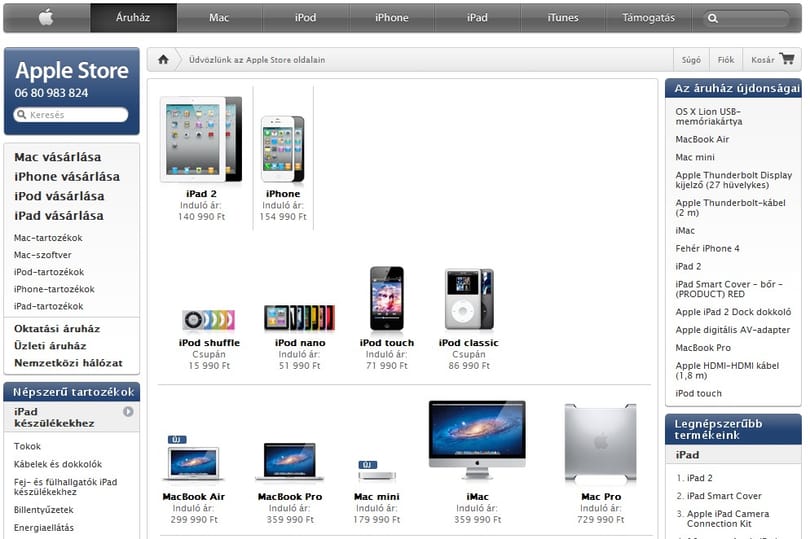Click the Apple Store title banner
Screen dimensions: 810x539
(x=72, y=71)
